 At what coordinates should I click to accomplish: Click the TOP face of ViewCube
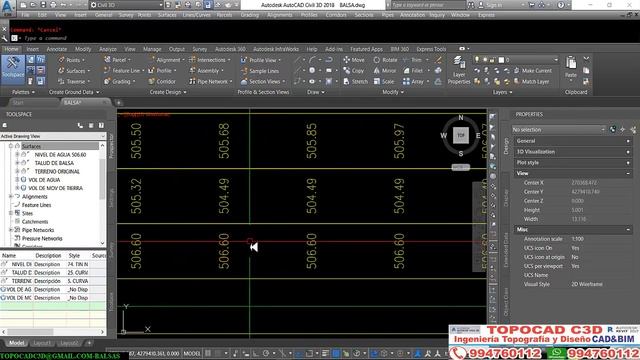tap(461, 135)
